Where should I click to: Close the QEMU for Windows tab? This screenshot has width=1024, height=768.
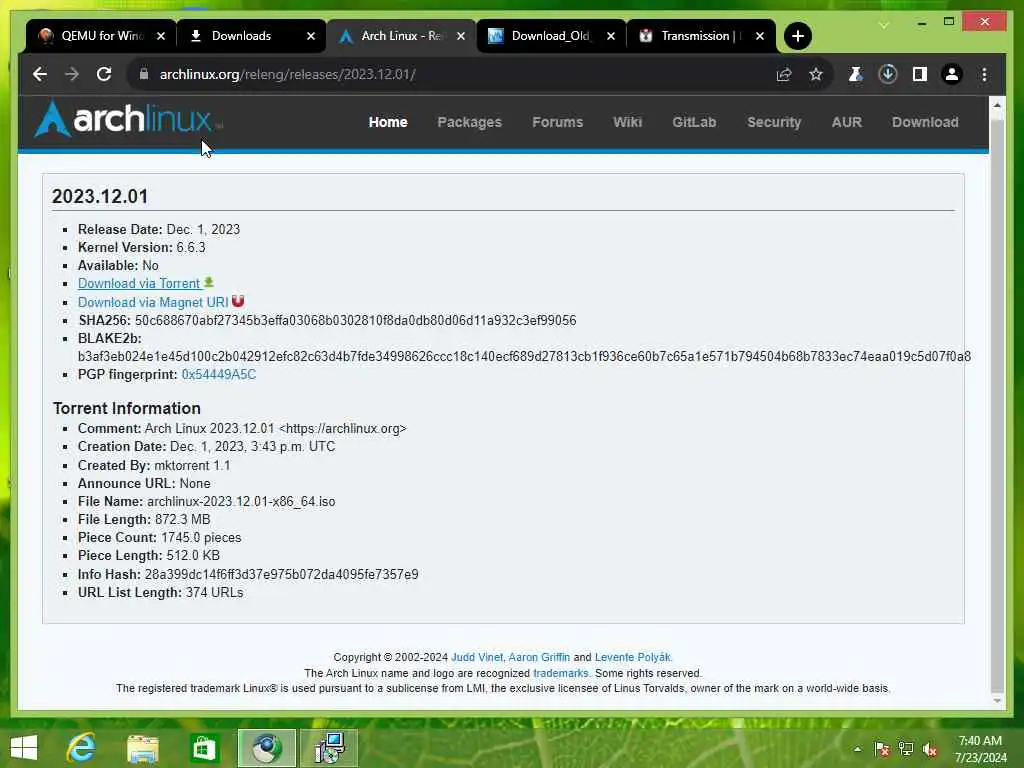[161, 36]
